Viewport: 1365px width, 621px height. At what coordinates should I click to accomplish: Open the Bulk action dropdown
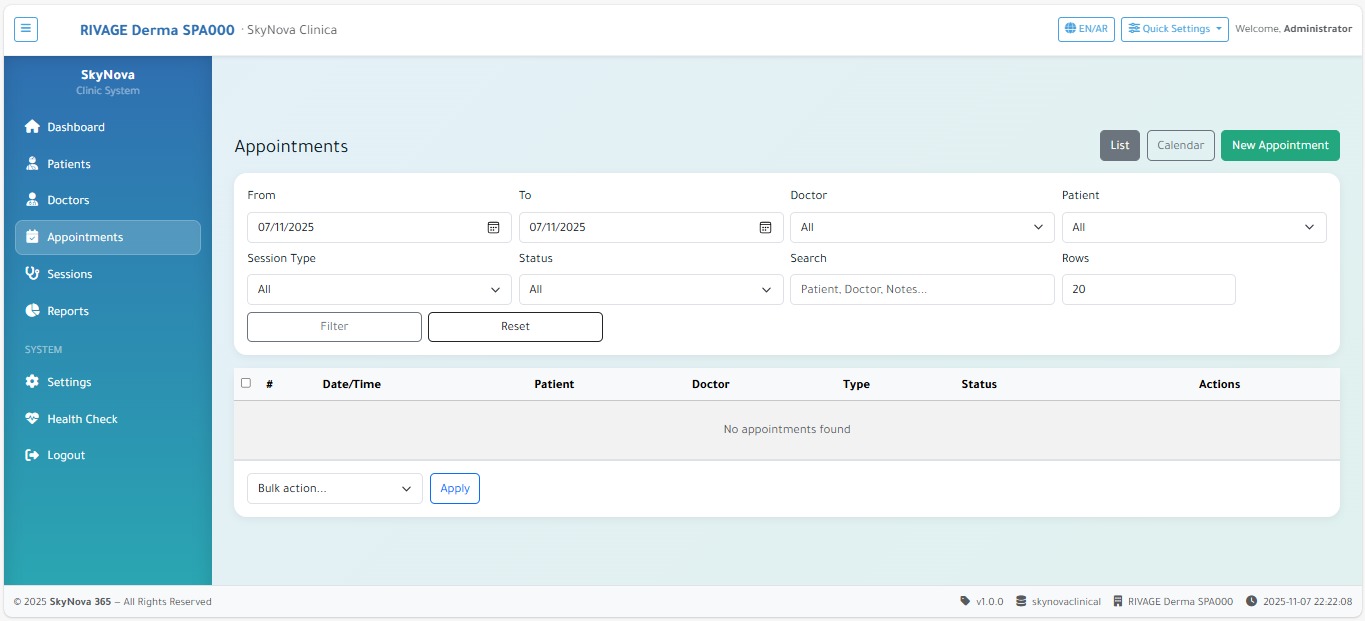click(x=334, y=488)
